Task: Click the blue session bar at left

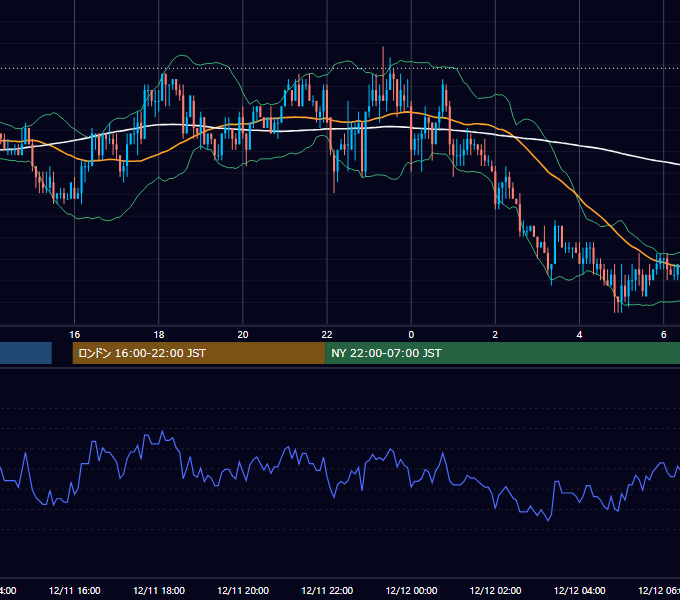Action: click(26, 353)
